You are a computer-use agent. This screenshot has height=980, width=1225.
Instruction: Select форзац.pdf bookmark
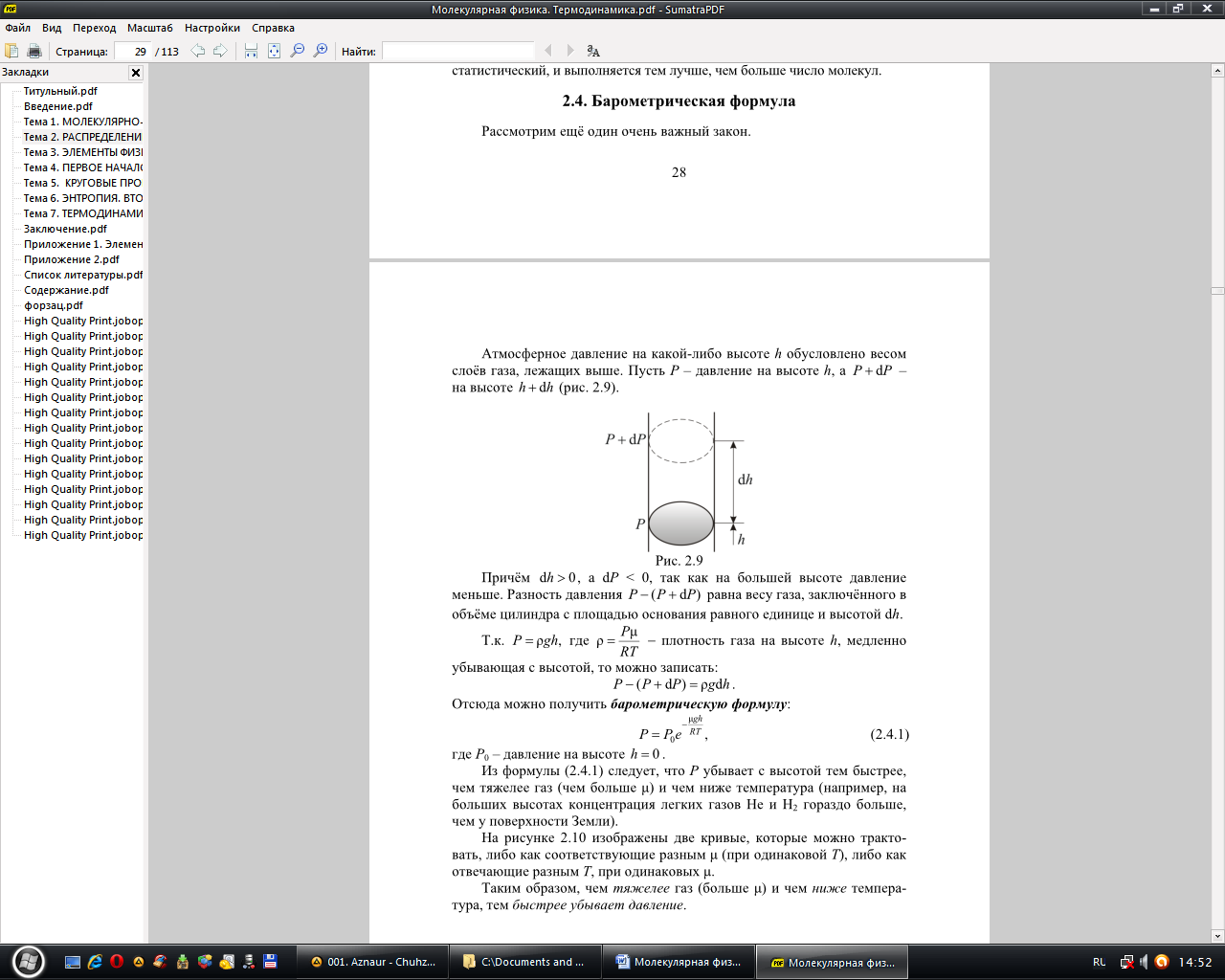tap(54, 305)
